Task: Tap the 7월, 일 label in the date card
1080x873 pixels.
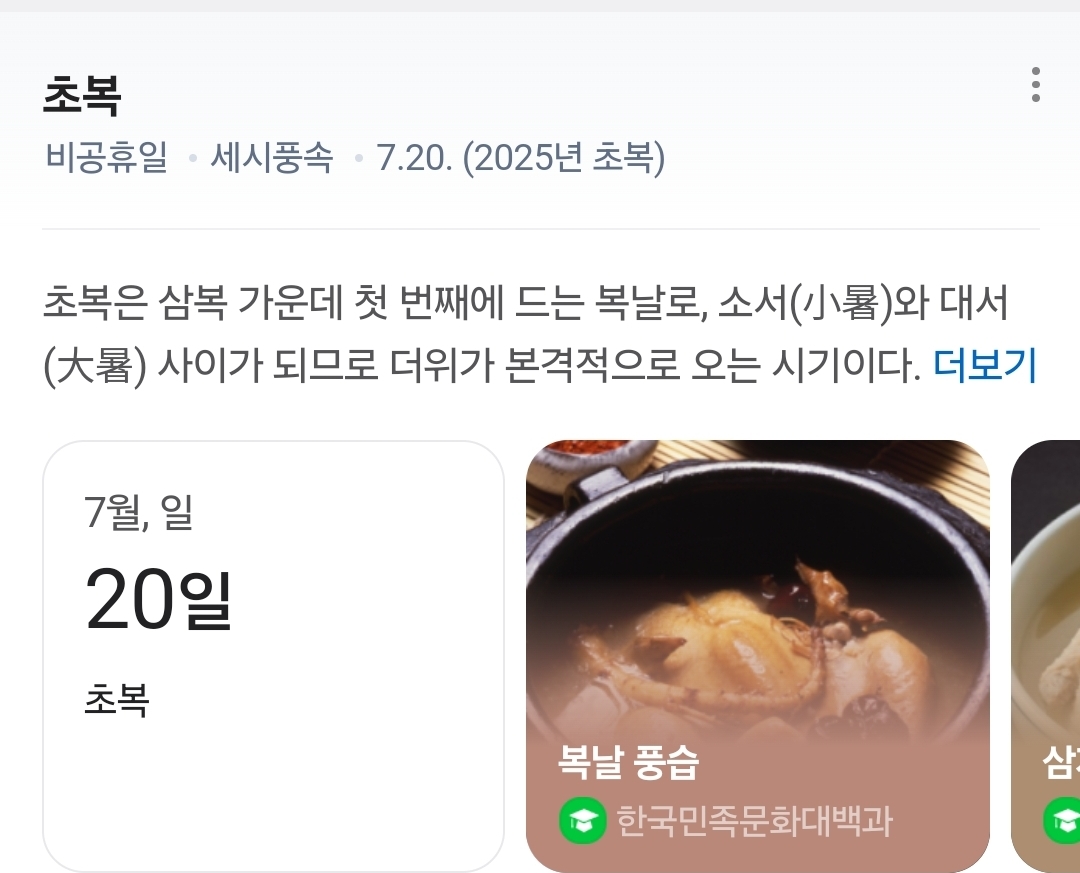Action: (138, 512)
